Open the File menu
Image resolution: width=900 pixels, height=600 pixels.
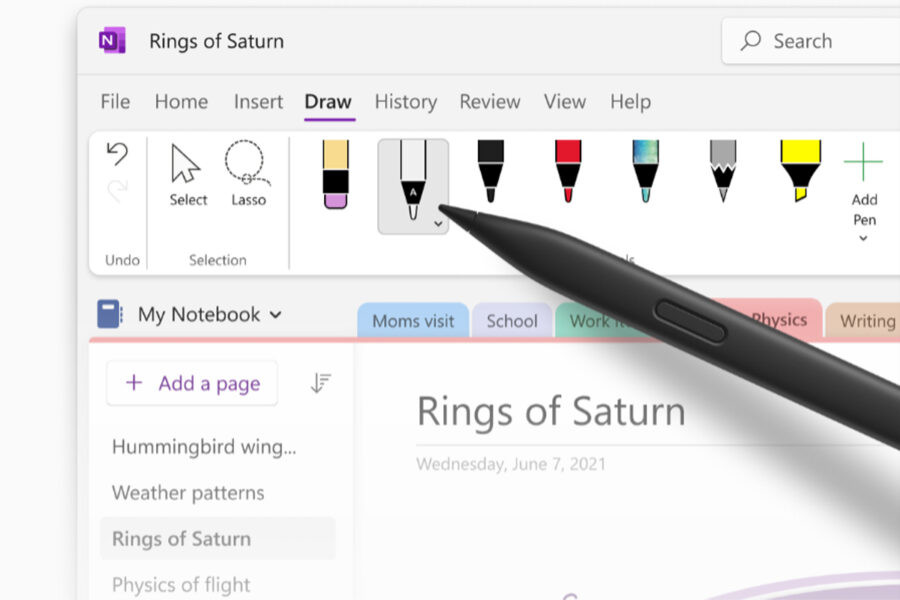pyautogui.click(x=115, y=102)
